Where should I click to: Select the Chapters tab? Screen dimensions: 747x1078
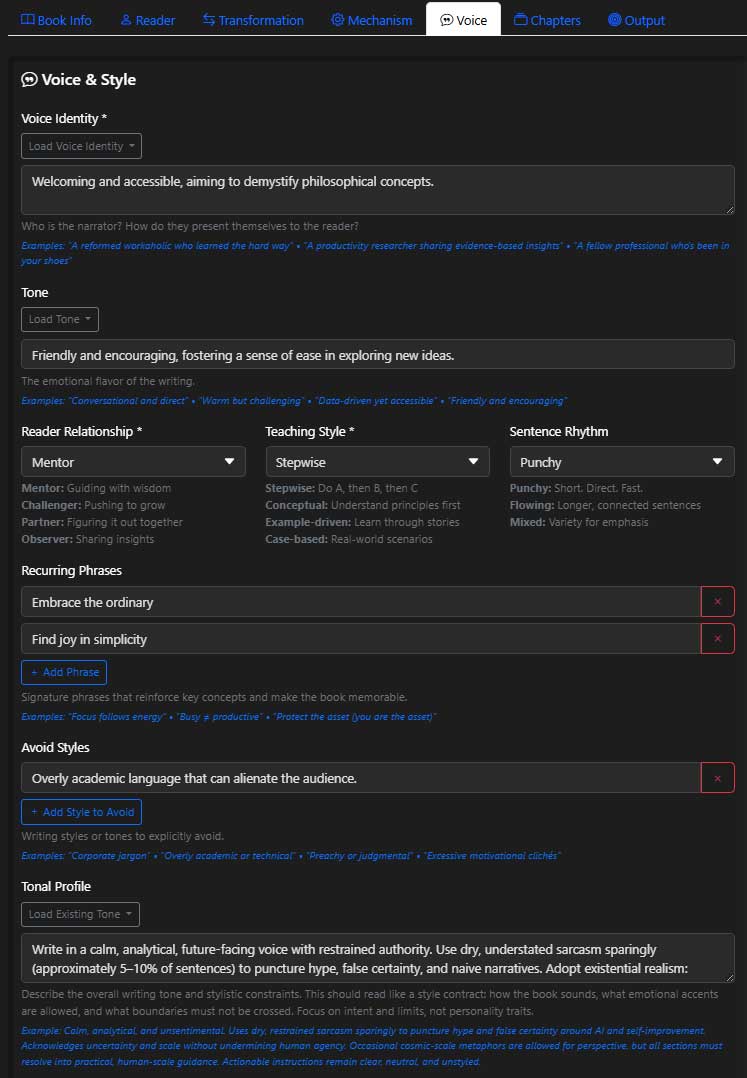547,20
